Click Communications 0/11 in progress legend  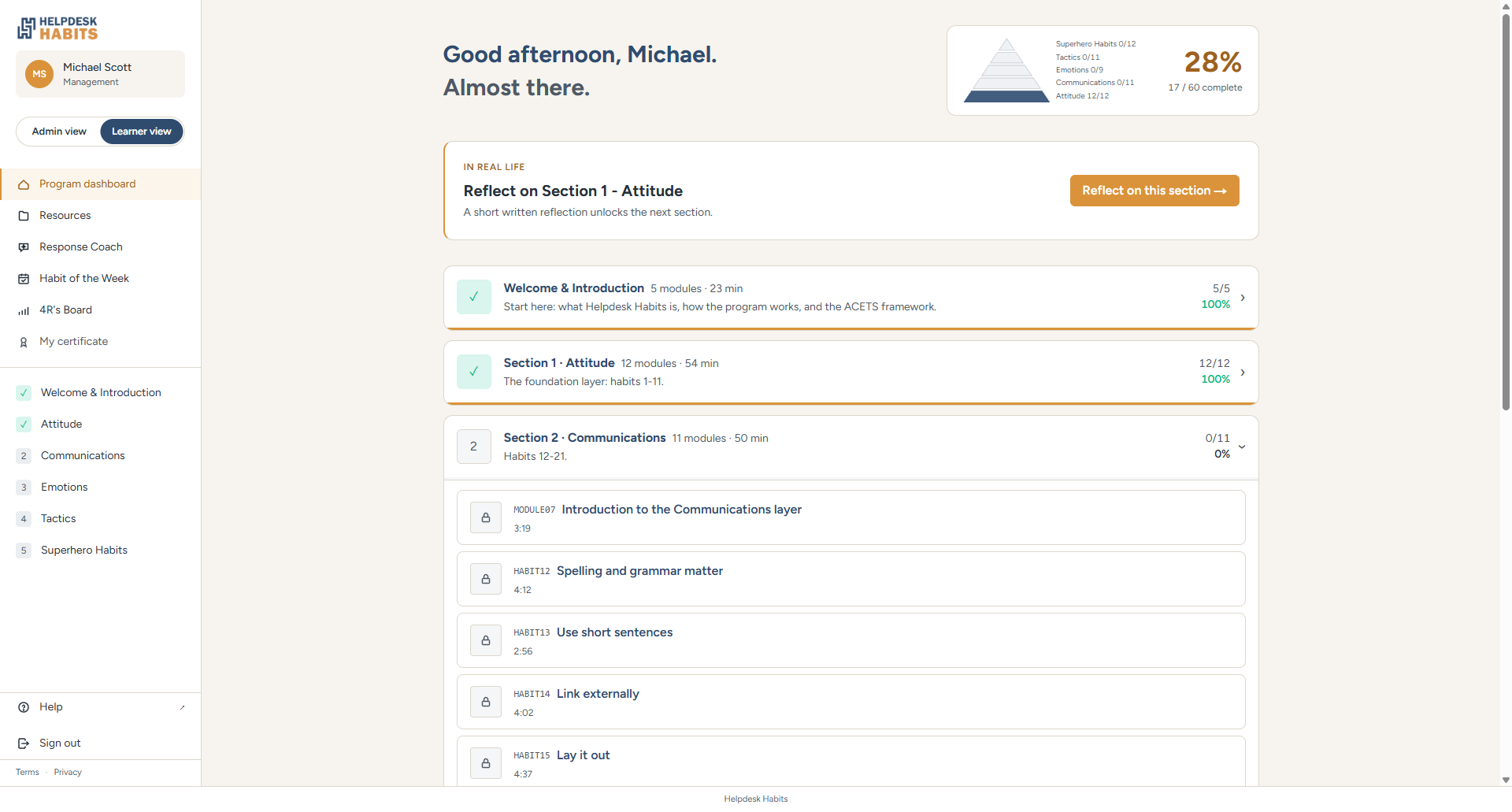pyautogui.click(x=1095, y=83)
